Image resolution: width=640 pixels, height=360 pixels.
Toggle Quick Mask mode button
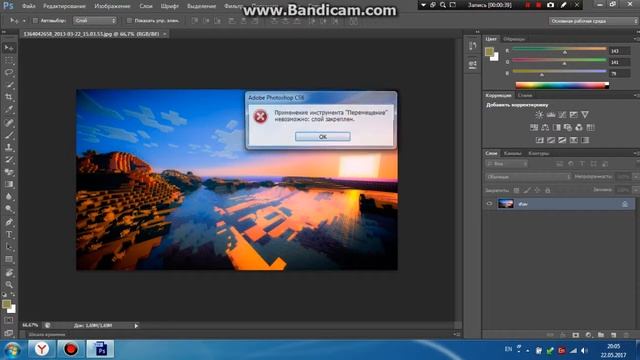point(9,321)
